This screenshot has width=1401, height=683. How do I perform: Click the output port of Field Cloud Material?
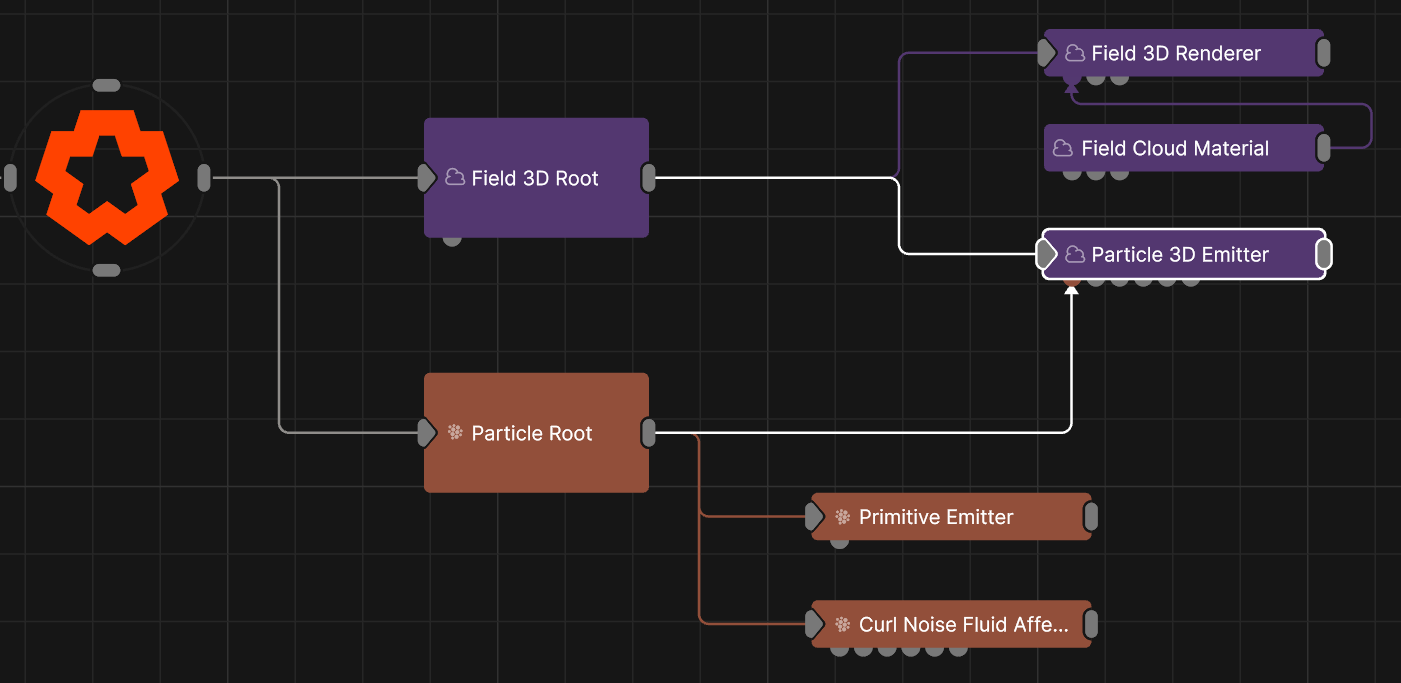(x=1323, y=148)
